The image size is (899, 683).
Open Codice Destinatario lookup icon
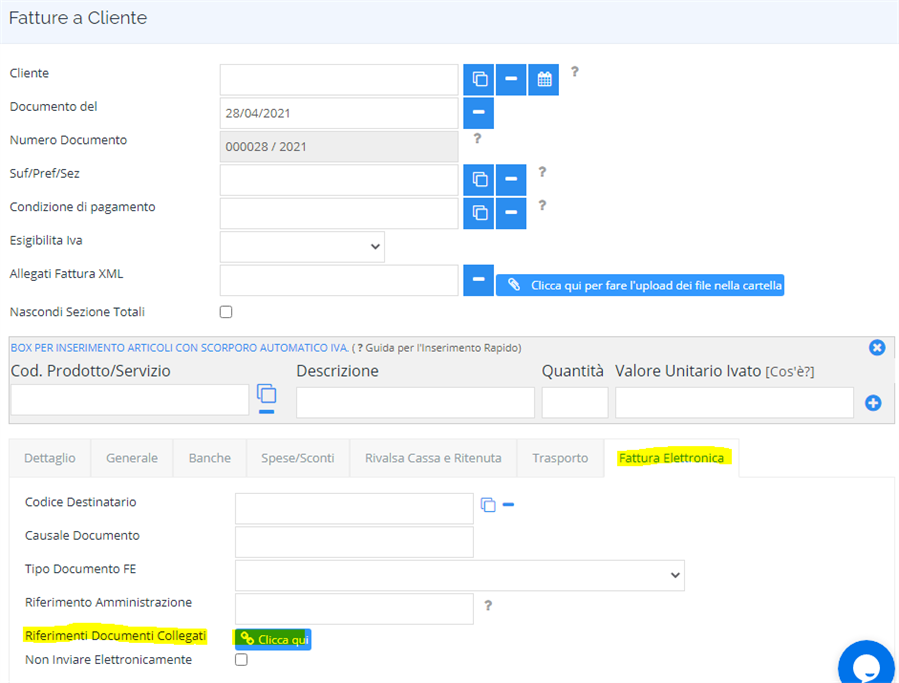click(x=488, y=505)
